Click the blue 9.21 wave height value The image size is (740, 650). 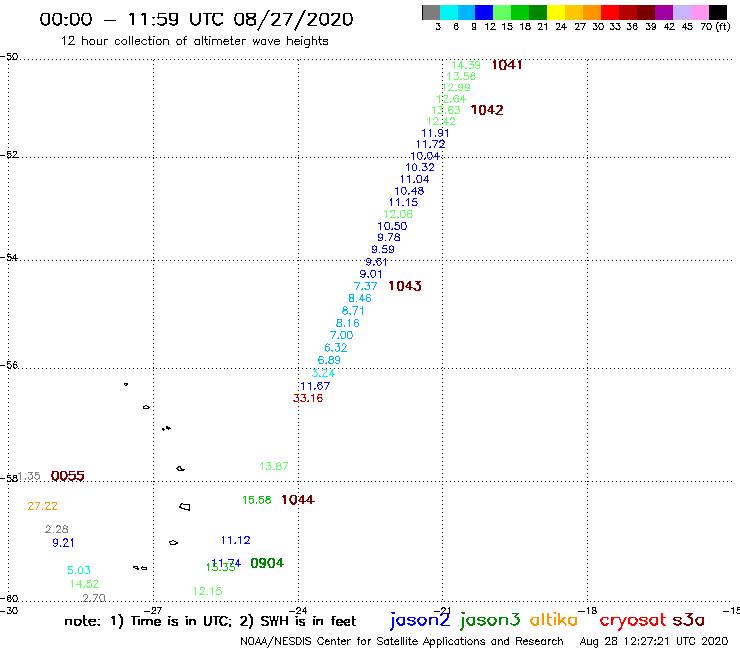63,543
